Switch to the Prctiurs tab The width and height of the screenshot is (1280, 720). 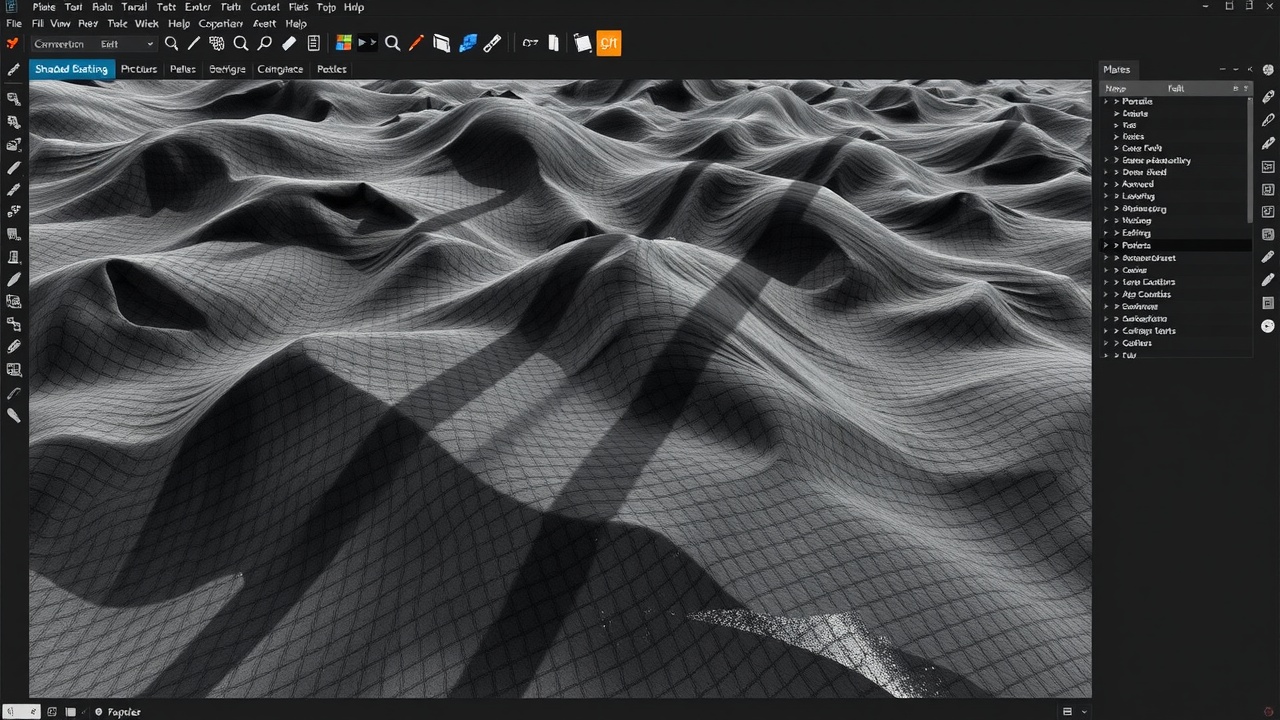tap(139, 69)
